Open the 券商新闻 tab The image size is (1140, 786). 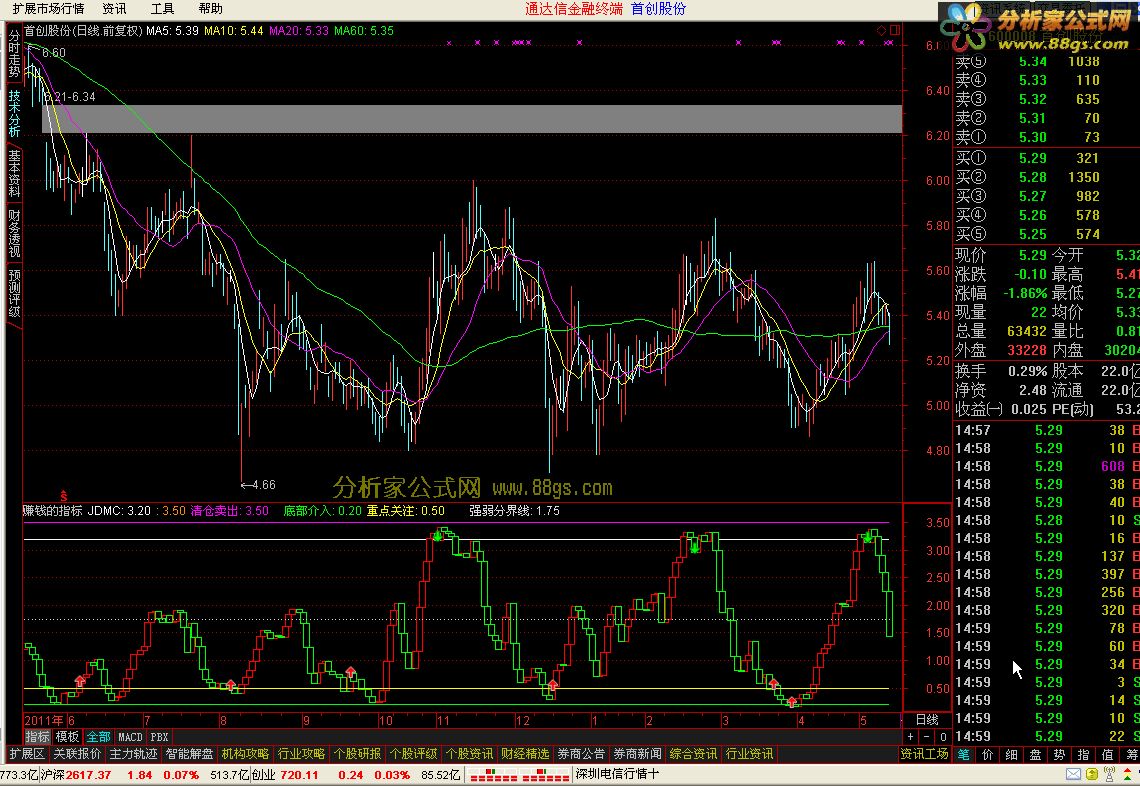point(637,754)
